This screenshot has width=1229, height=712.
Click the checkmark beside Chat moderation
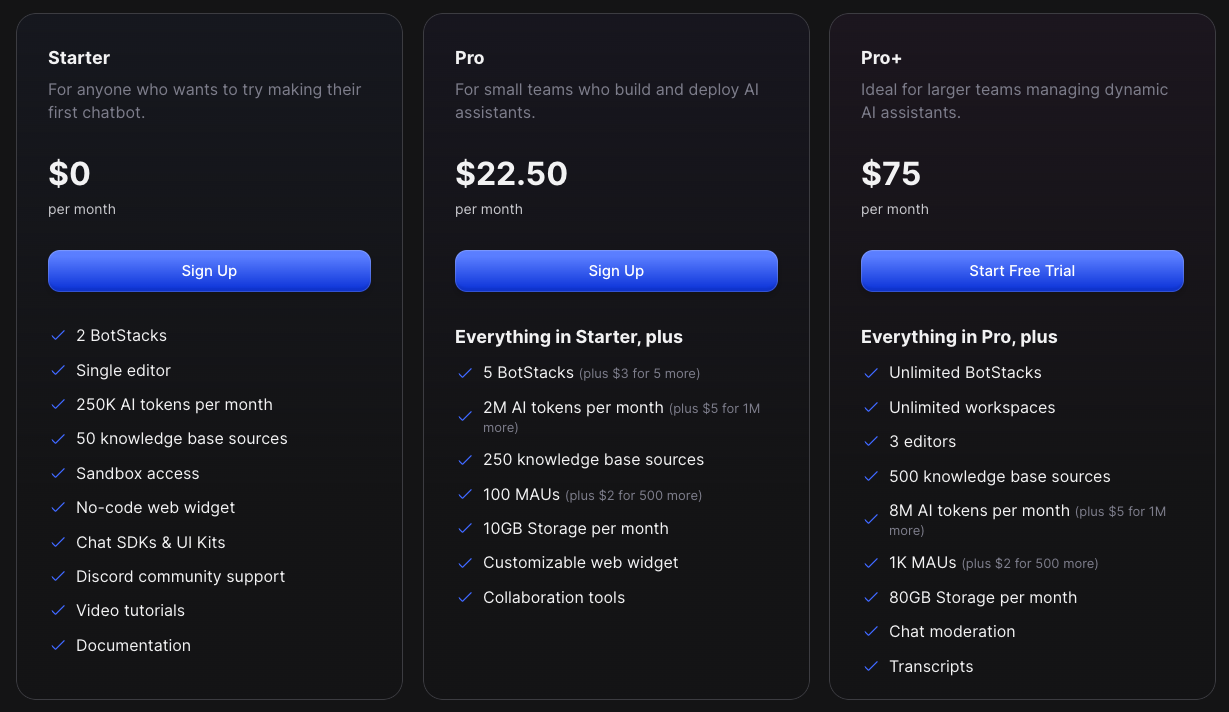coord(871,632)
